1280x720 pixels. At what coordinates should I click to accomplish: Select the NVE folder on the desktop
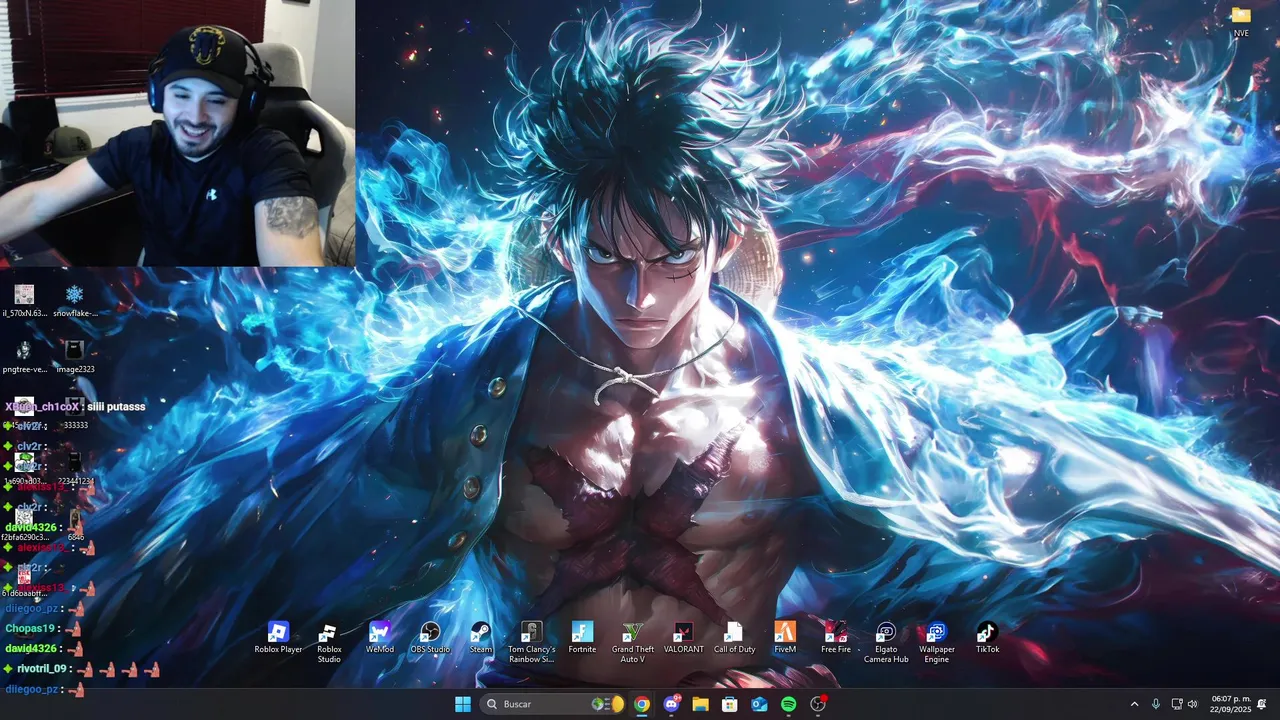(x=1241, y=21)
